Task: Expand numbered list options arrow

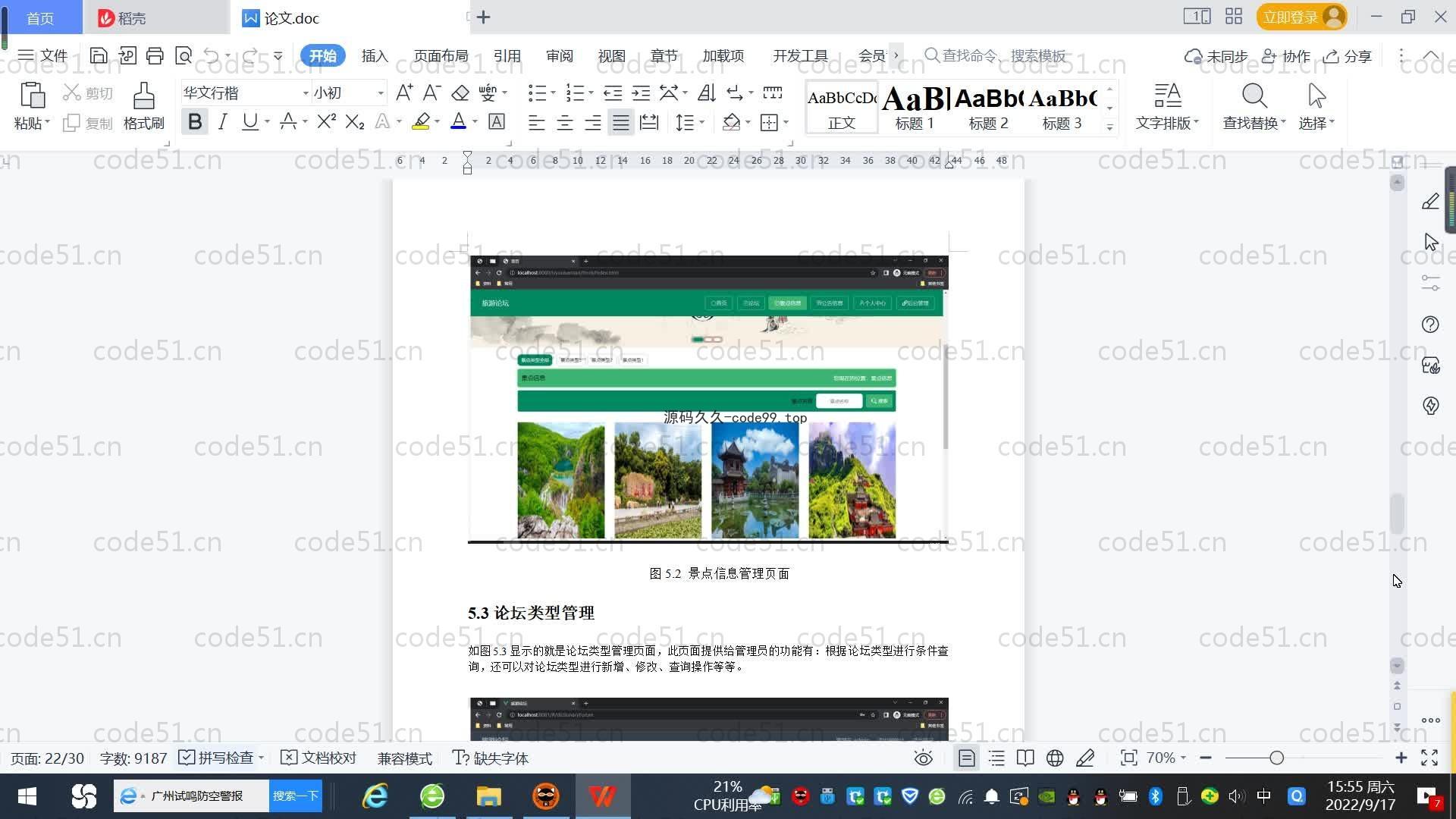Action: 591,93
